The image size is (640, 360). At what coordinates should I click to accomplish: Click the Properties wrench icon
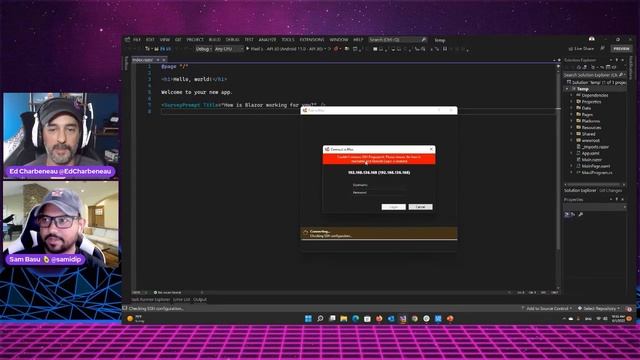581,214
